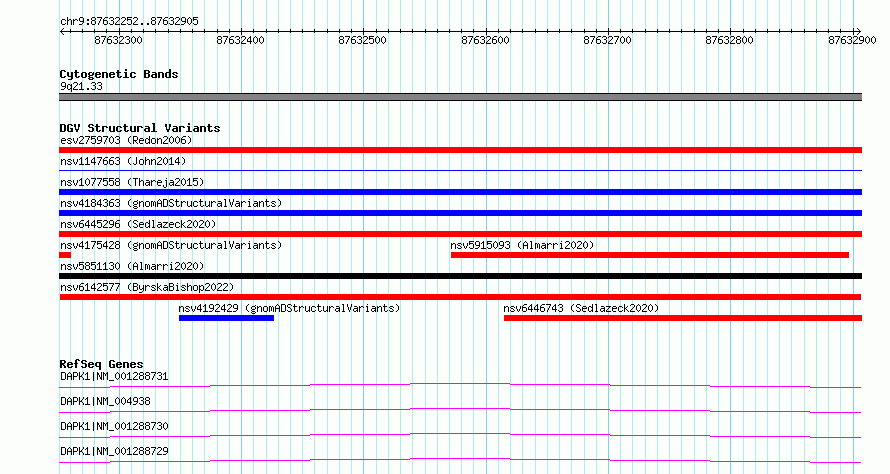Click the DAPK1|NM_001288730 gene label
Viewport: 890px width, 474px height.
(x=114, y=426)
